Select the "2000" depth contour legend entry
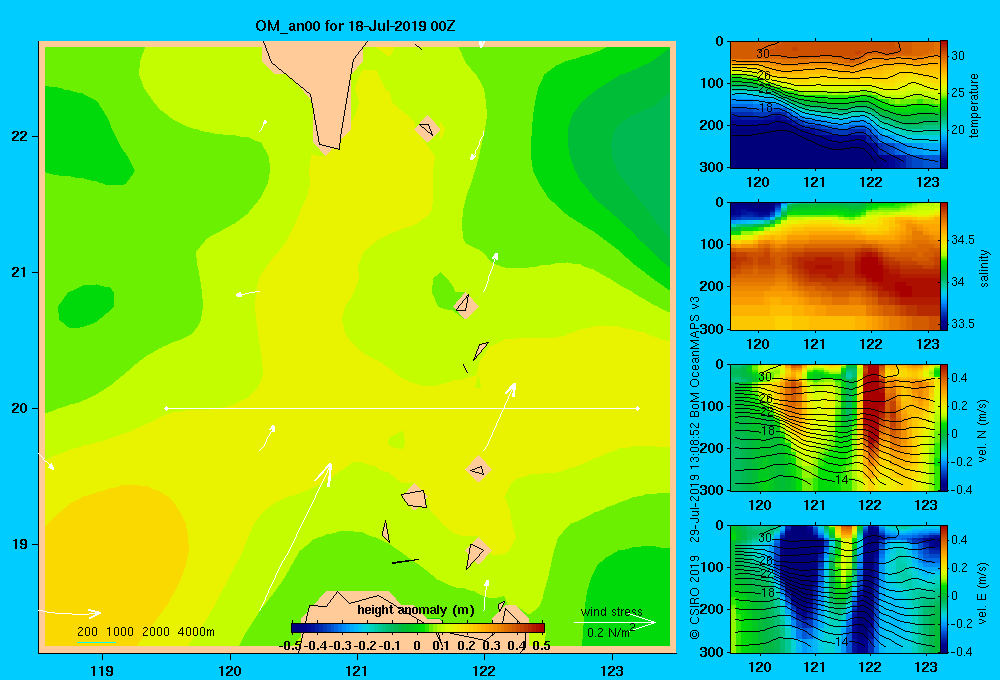1000x680 pixels. [x=156, y=632]
